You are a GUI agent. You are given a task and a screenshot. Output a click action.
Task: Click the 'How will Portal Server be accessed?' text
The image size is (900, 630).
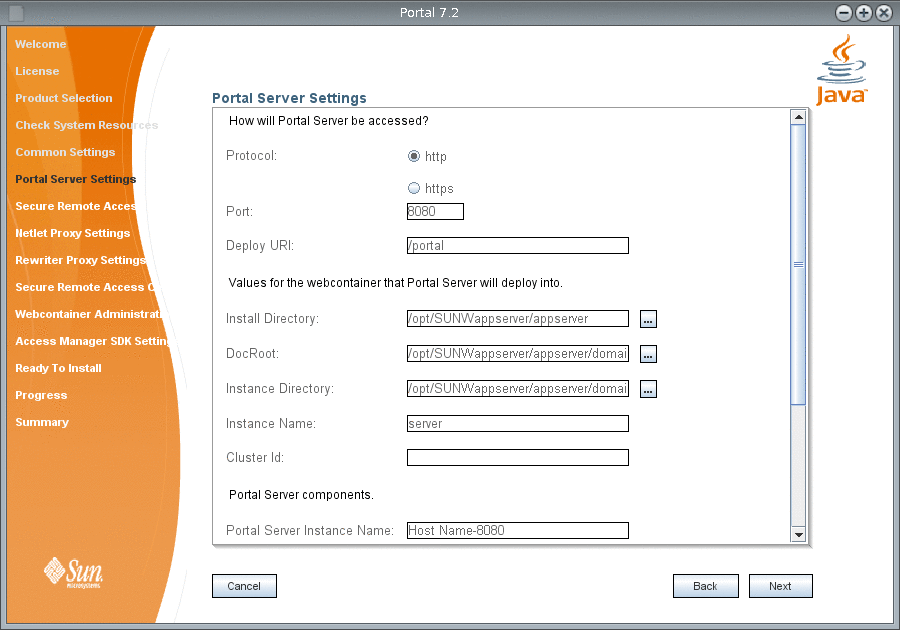coord(329,120)
